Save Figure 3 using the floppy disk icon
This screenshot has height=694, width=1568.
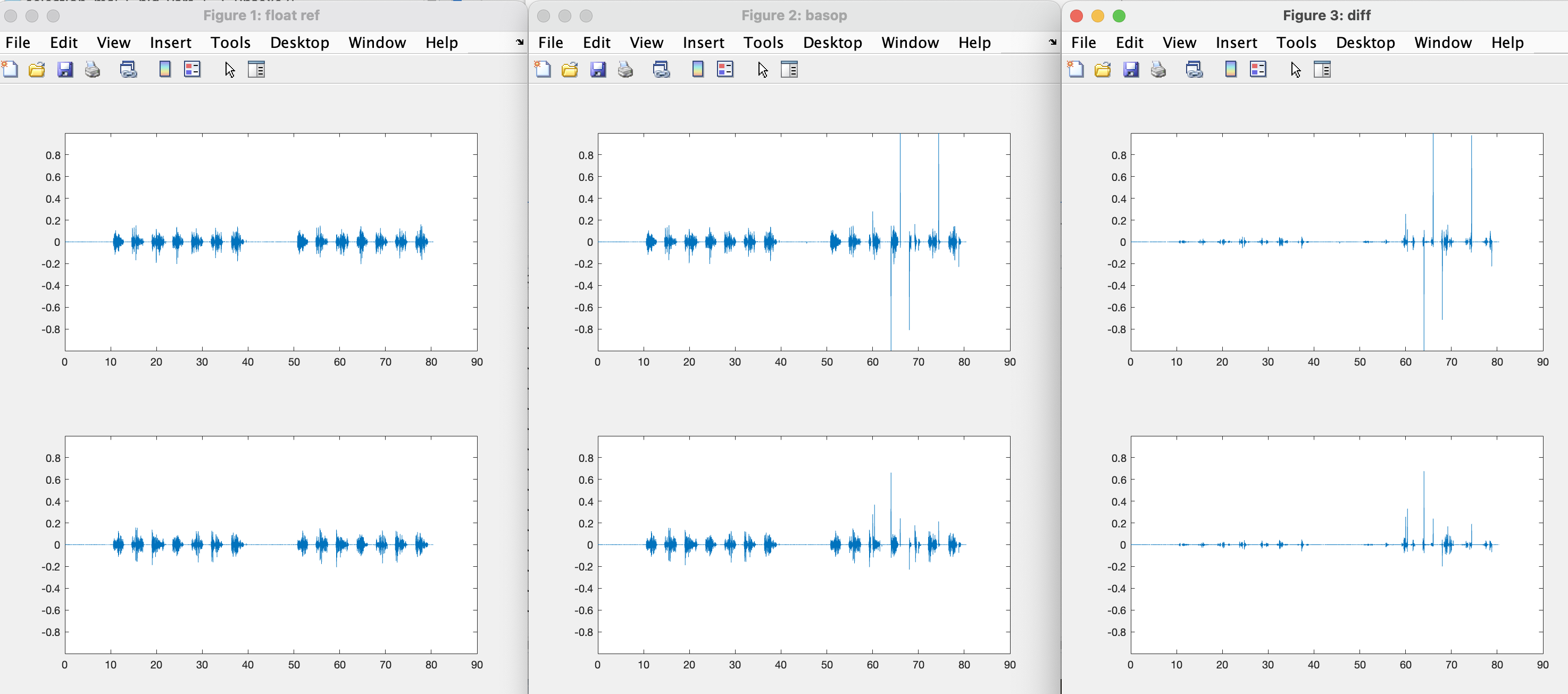point(1130,70)
